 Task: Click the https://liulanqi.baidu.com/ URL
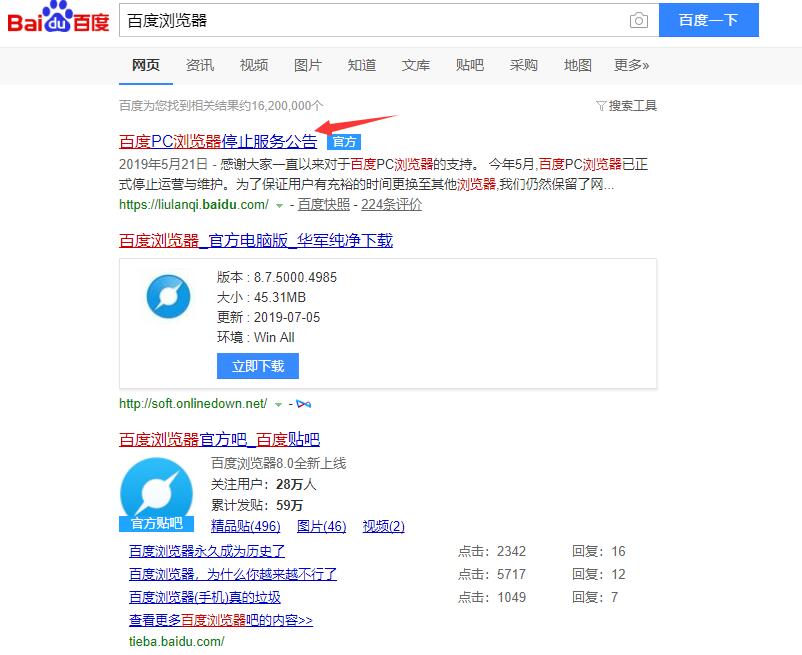(194, 205)
